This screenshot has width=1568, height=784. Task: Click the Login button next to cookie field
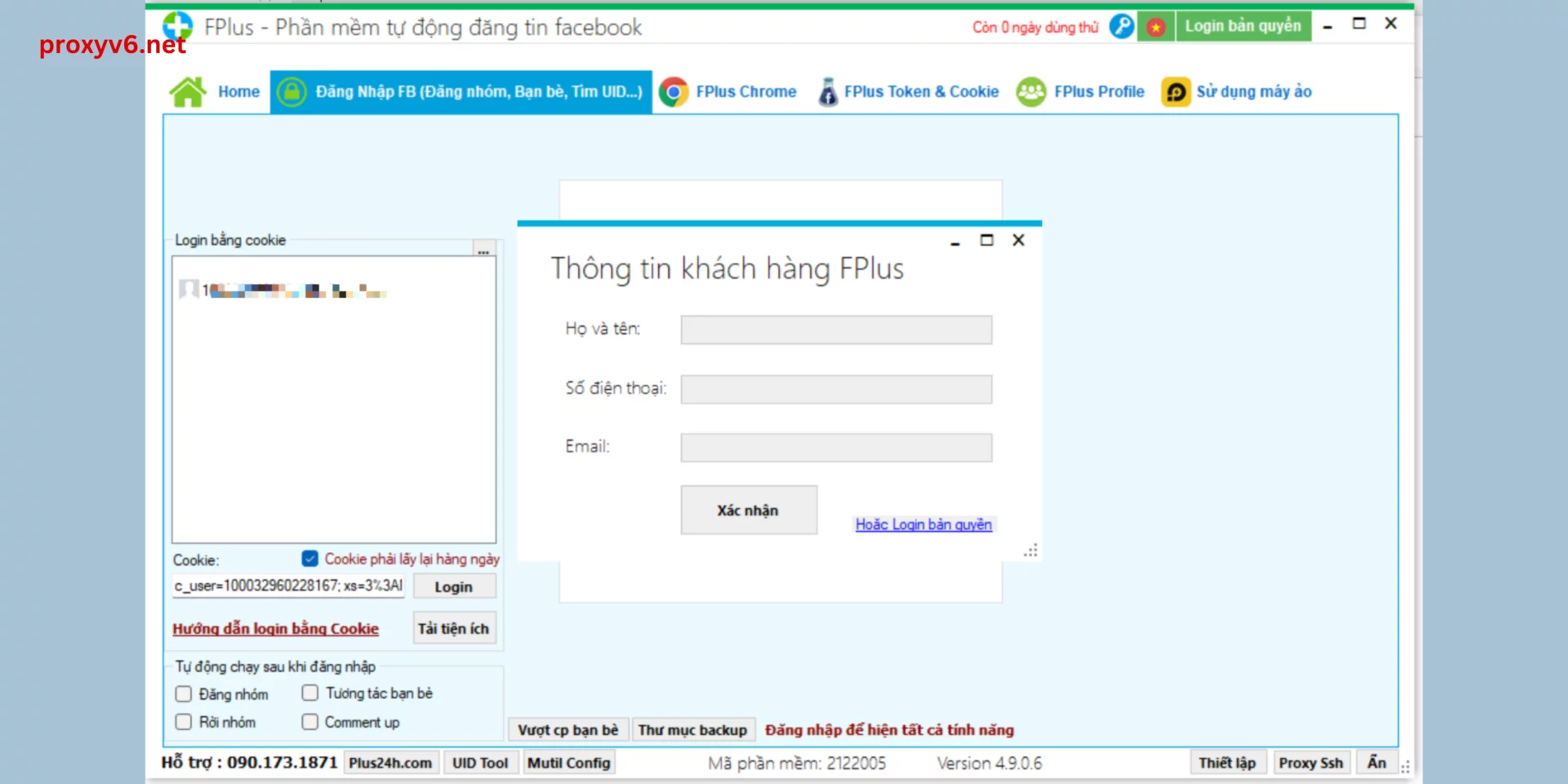454,586
